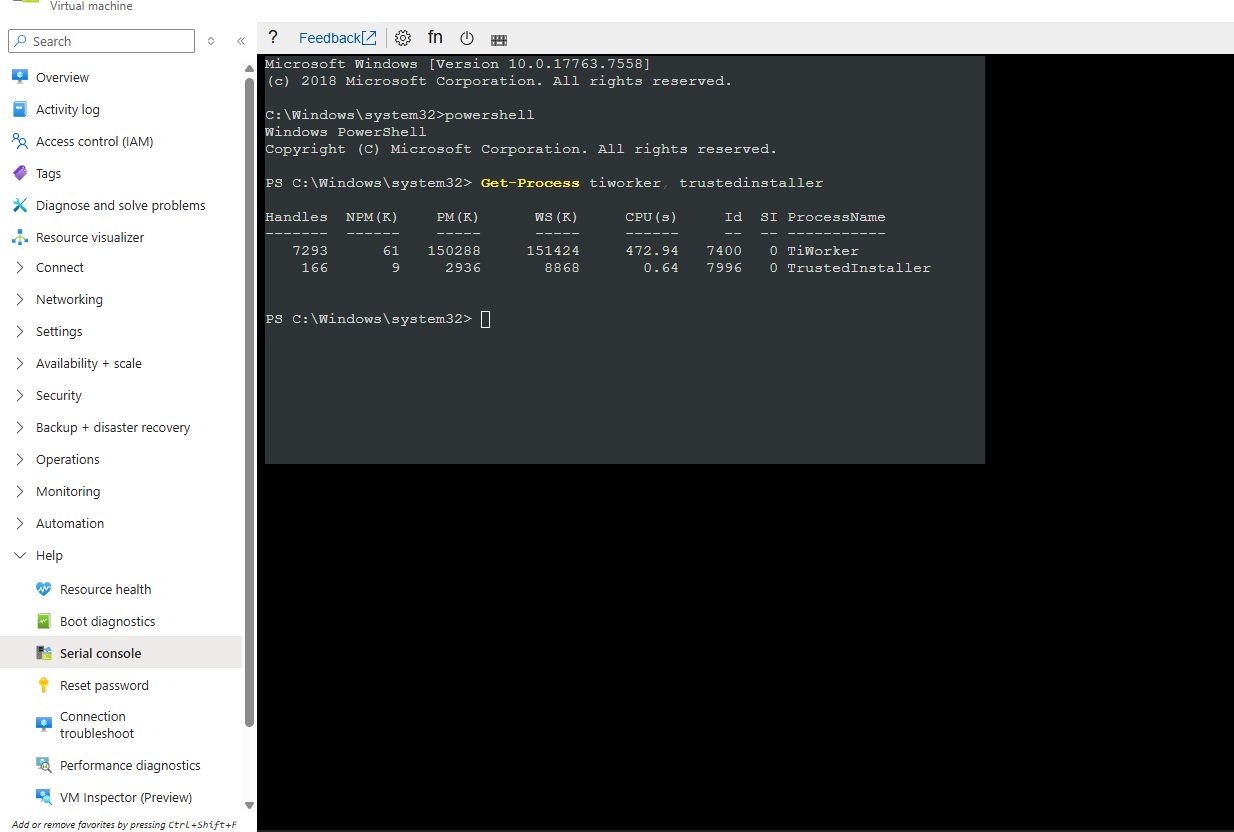Open Feedback link in console toolbar

point(338,38)
